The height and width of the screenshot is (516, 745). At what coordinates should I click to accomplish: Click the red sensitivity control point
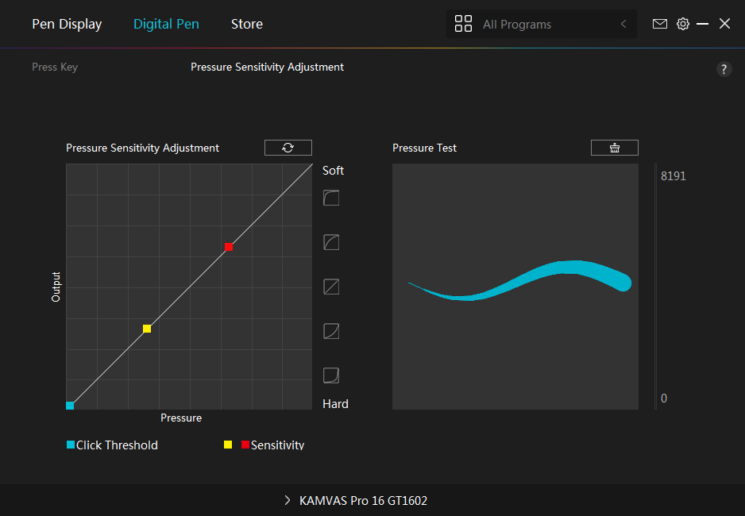pos(229,247)
